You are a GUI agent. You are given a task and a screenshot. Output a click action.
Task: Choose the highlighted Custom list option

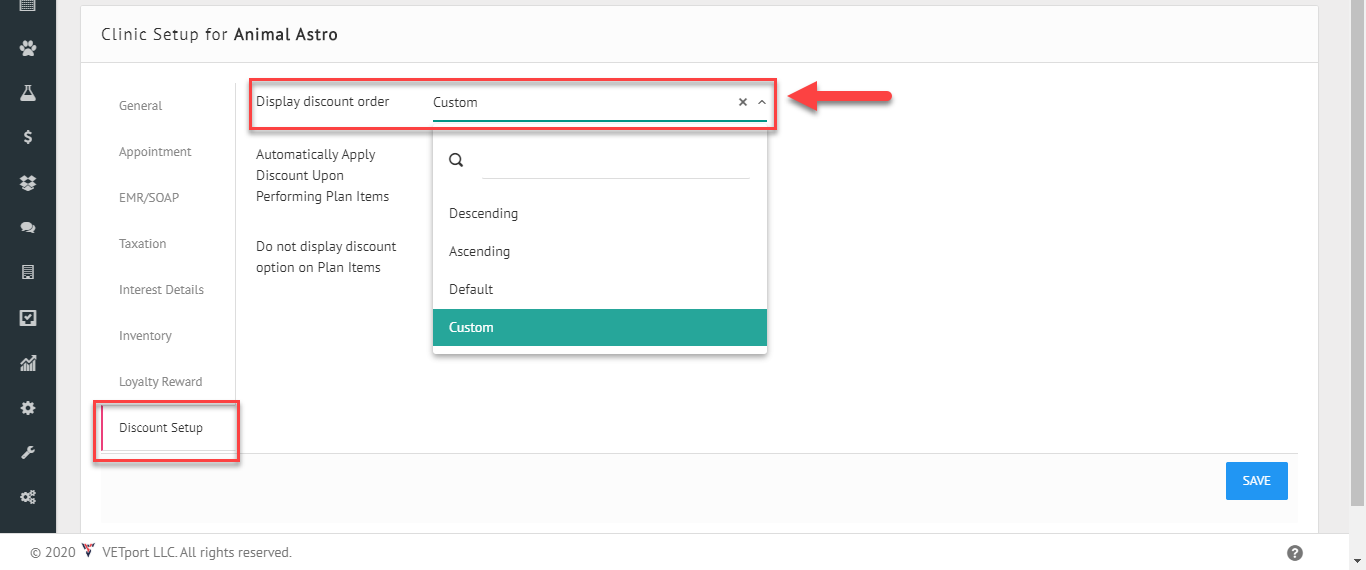coord(600,327)
